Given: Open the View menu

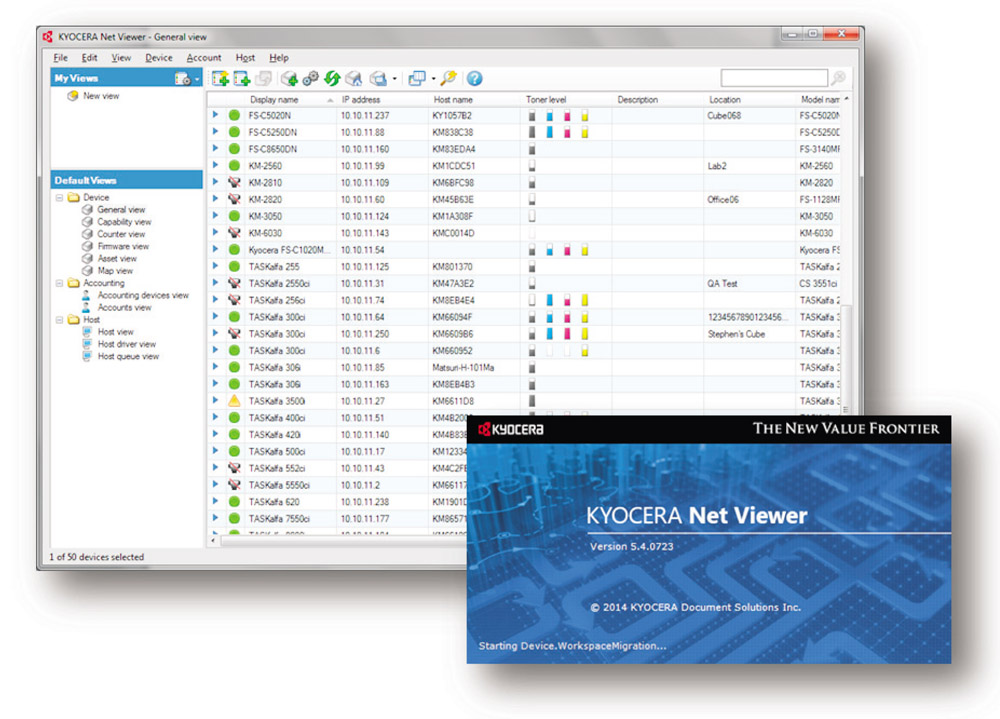Looking at the screenshot, I should click(x=121, y=57).
